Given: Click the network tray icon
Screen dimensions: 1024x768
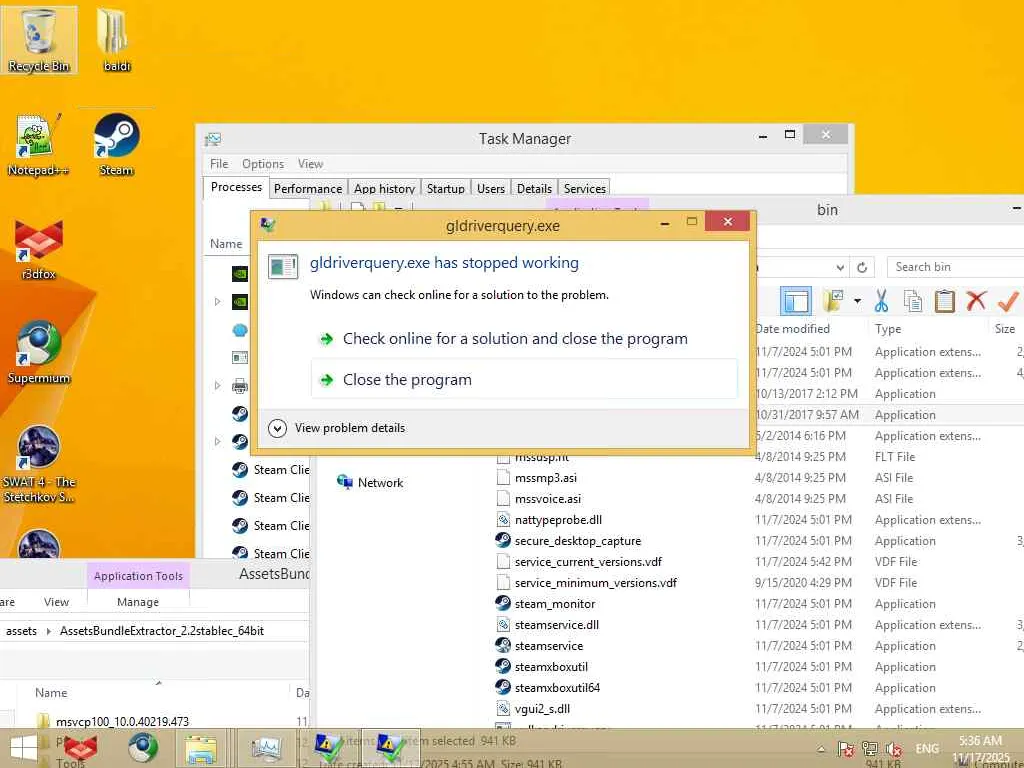Looking at the screenshot, I should point(869,749).
